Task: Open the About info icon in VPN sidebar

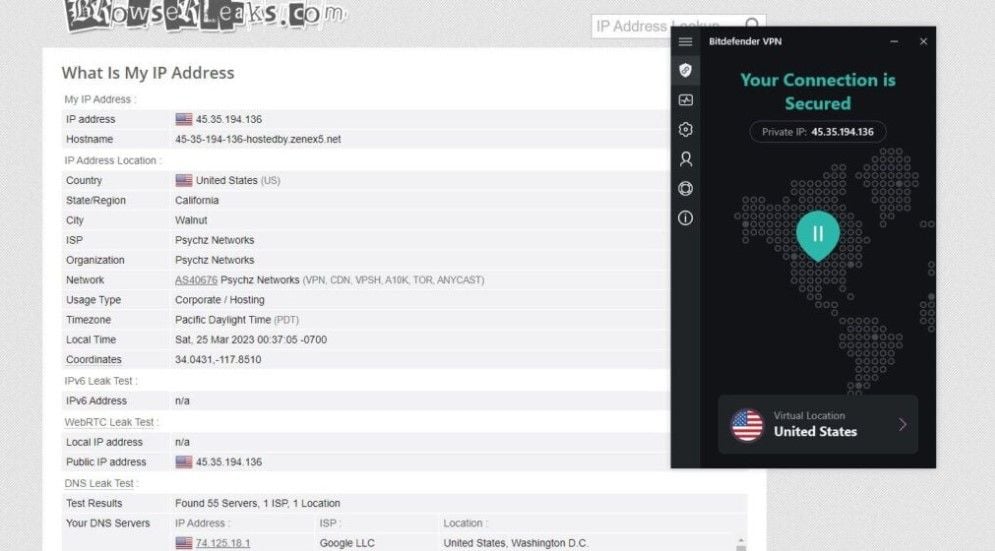Action: click(685, 218)
